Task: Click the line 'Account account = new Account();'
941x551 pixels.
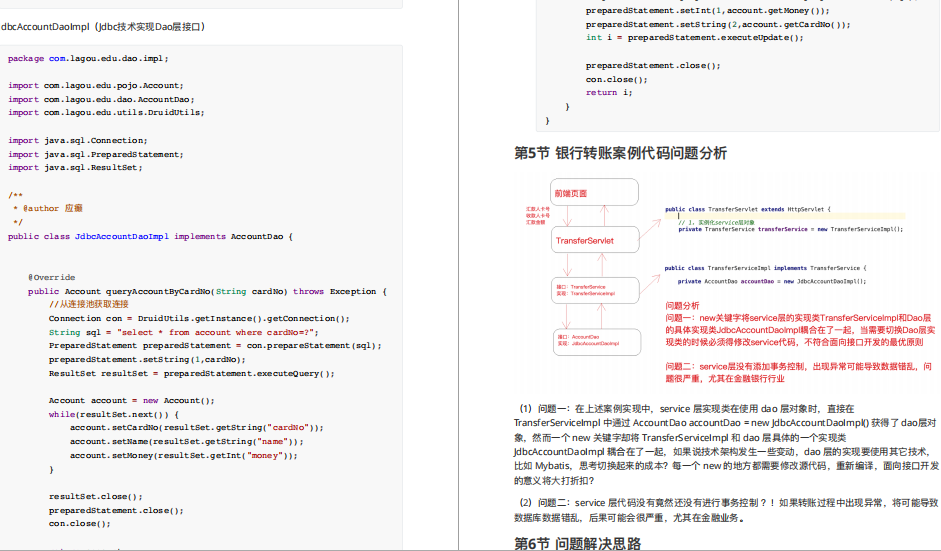Action: pos(131,400)
